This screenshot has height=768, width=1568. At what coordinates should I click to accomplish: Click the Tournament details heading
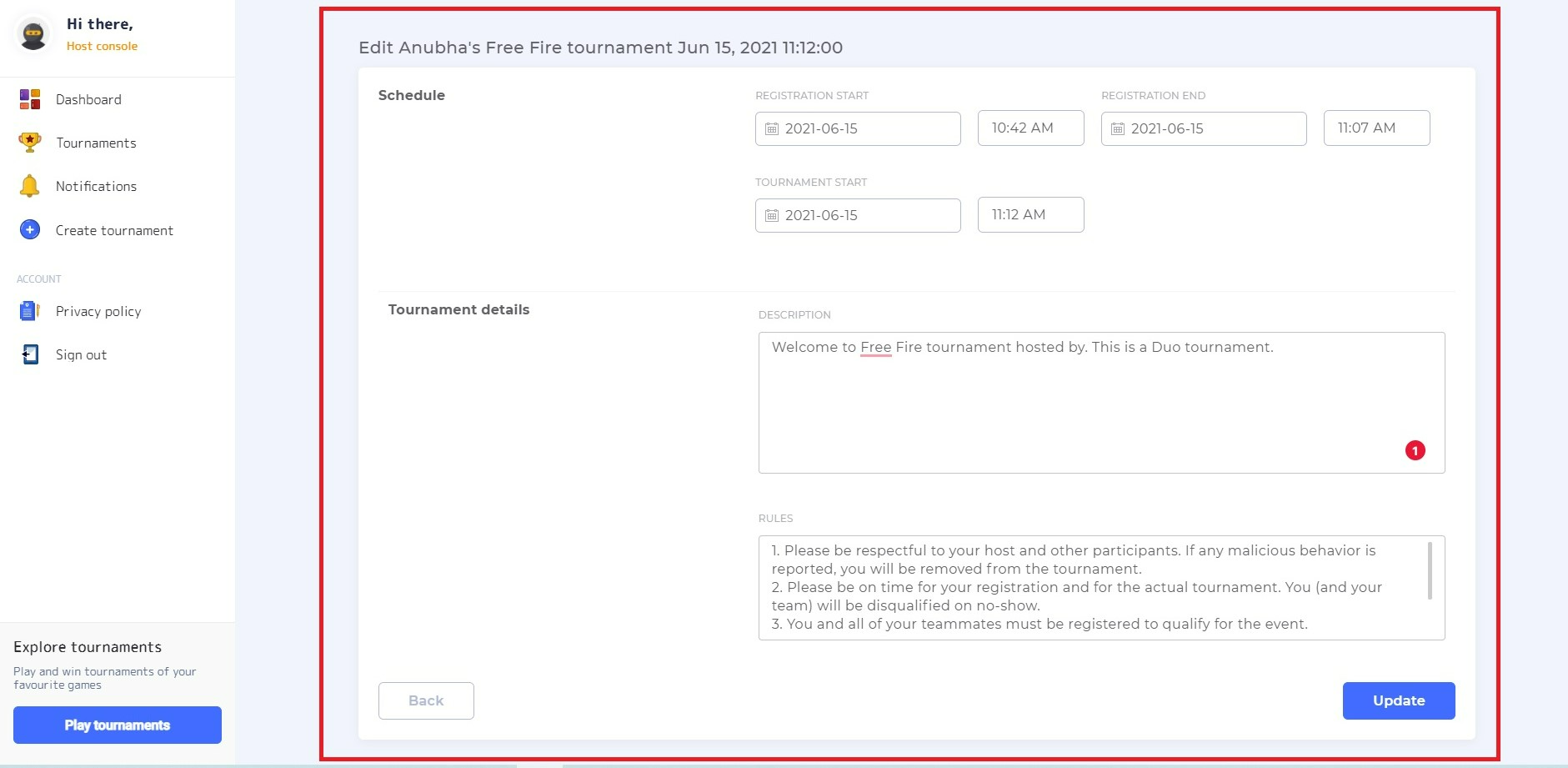pos(459,309)
